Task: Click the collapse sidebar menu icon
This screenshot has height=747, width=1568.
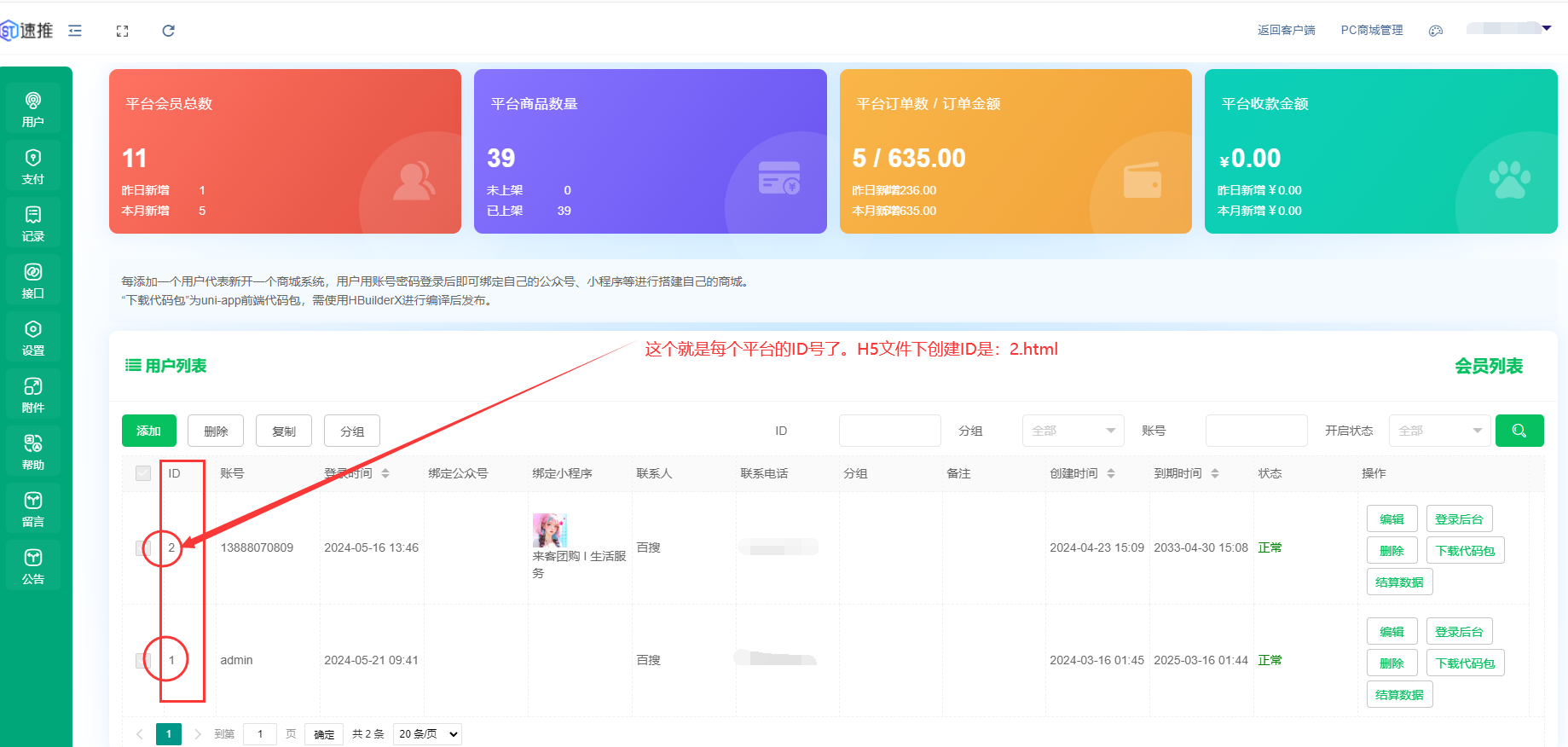Action: 75,31
